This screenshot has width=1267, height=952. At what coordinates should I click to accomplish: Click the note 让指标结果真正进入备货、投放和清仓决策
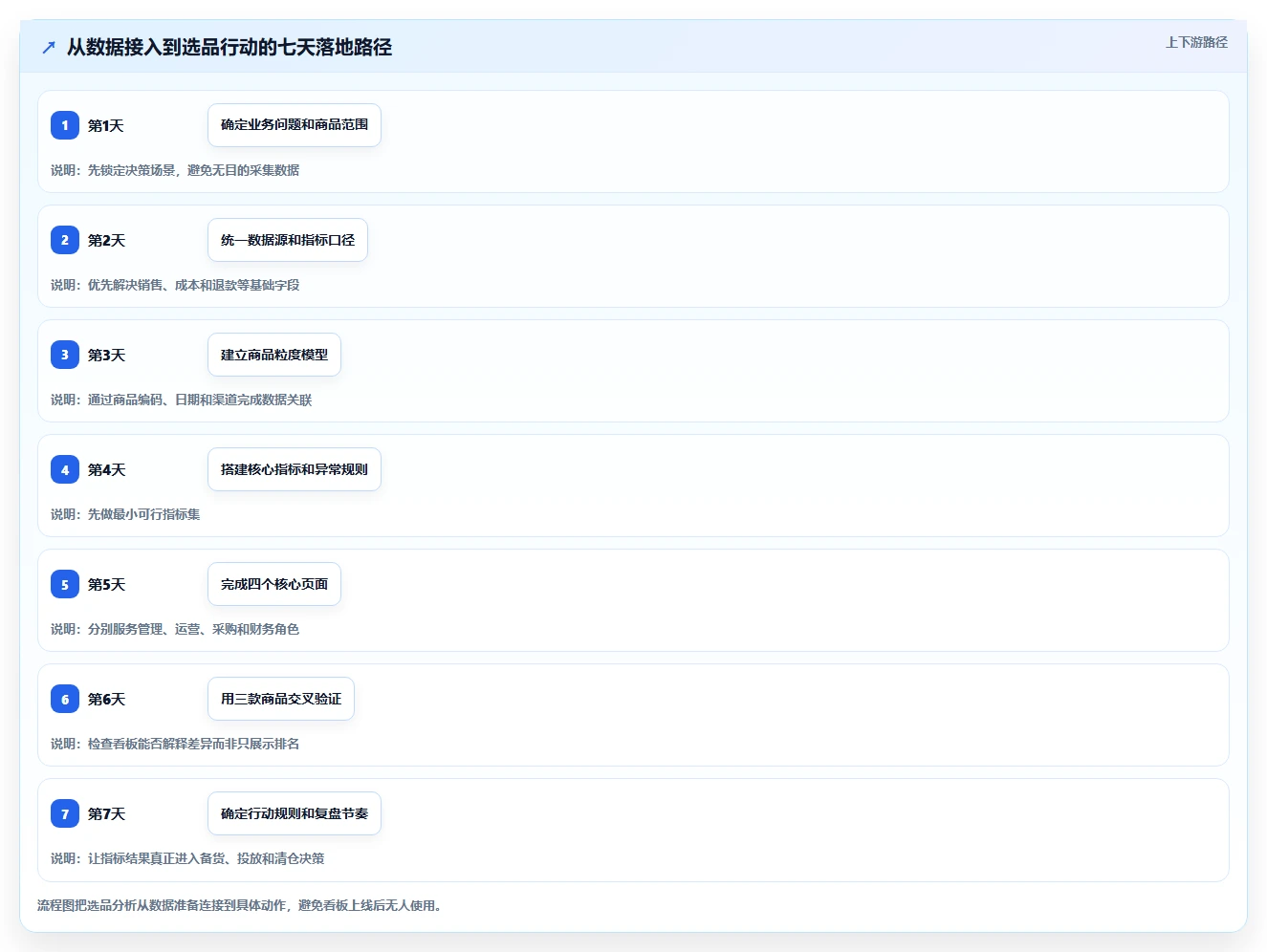pos(206,858)
